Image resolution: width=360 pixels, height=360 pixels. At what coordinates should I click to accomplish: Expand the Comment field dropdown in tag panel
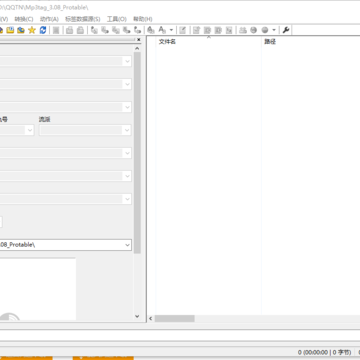click(127, 153)
